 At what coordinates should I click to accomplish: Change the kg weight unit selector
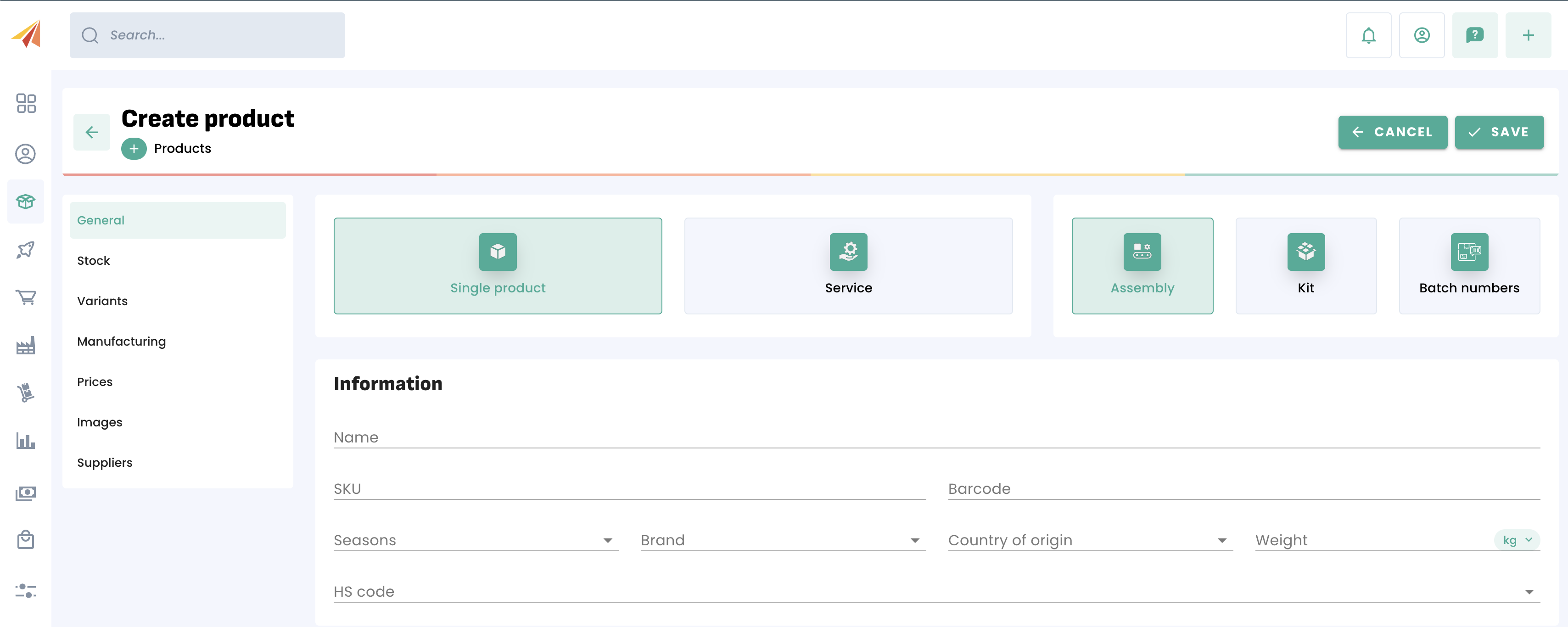tap(1516, 540)
